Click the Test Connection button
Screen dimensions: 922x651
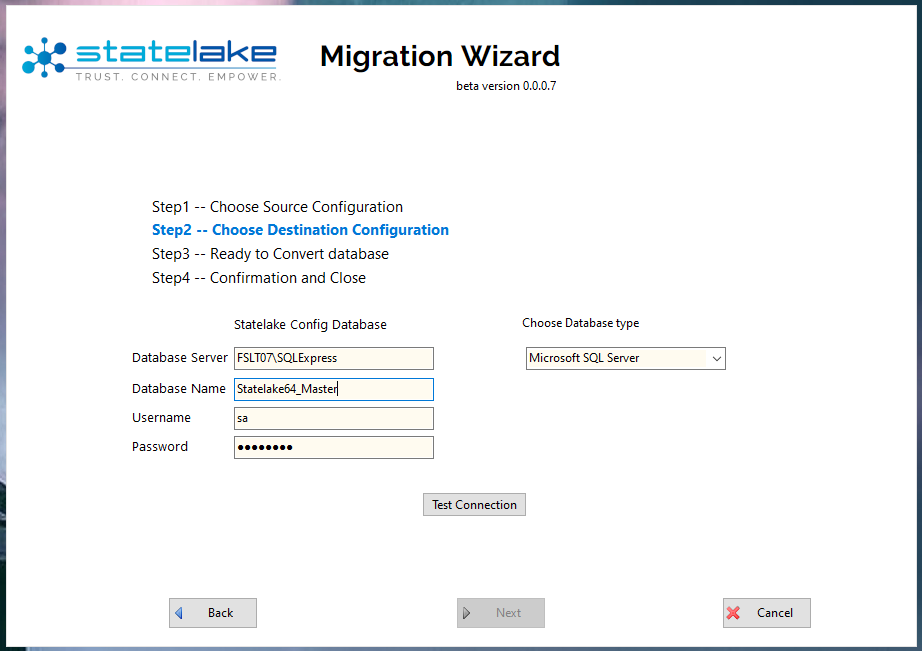click(x=474, y=505)
